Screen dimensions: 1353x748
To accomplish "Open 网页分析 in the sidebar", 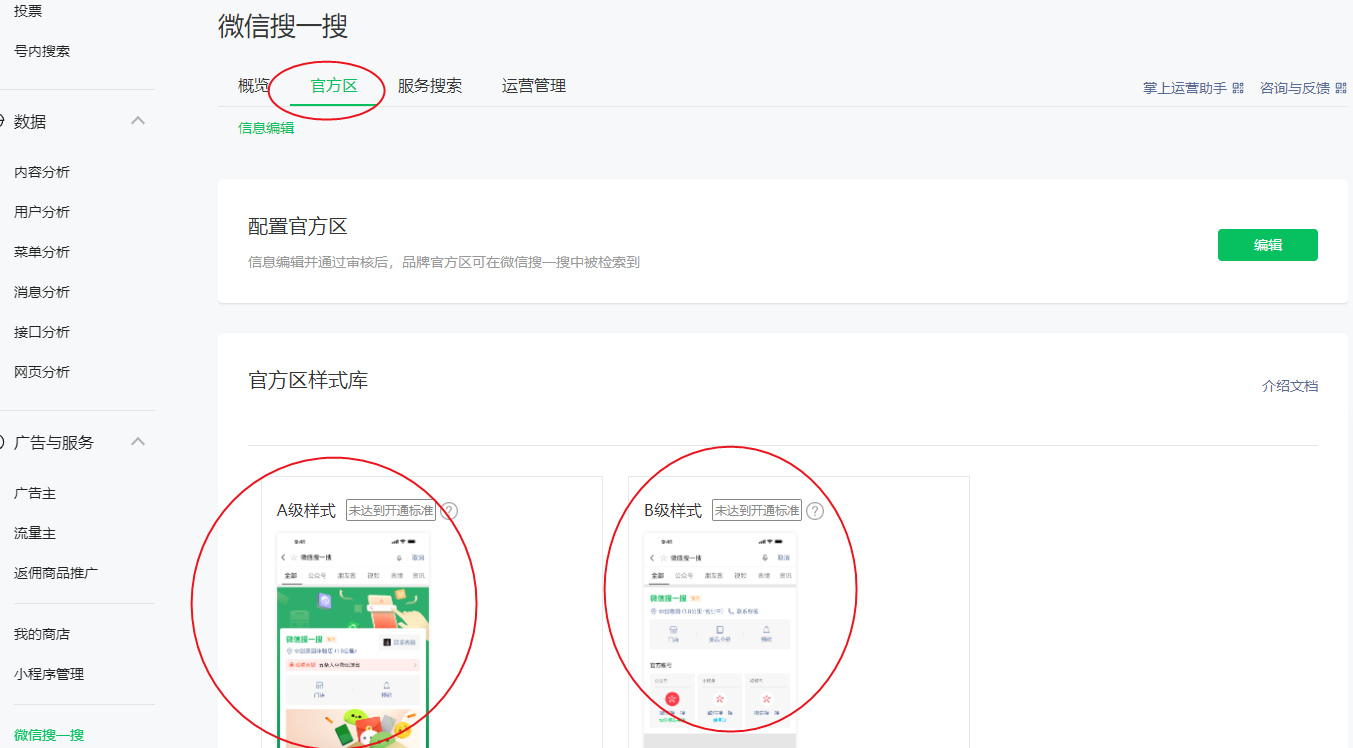I will [42, 372].
